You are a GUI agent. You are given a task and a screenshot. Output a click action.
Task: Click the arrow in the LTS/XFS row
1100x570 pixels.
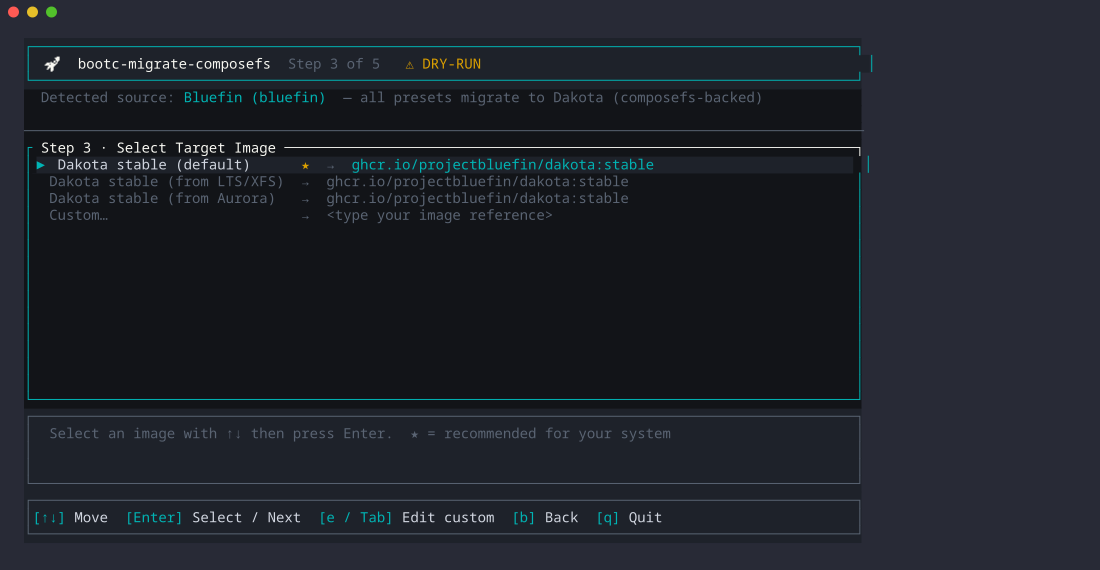pos(305,183)
